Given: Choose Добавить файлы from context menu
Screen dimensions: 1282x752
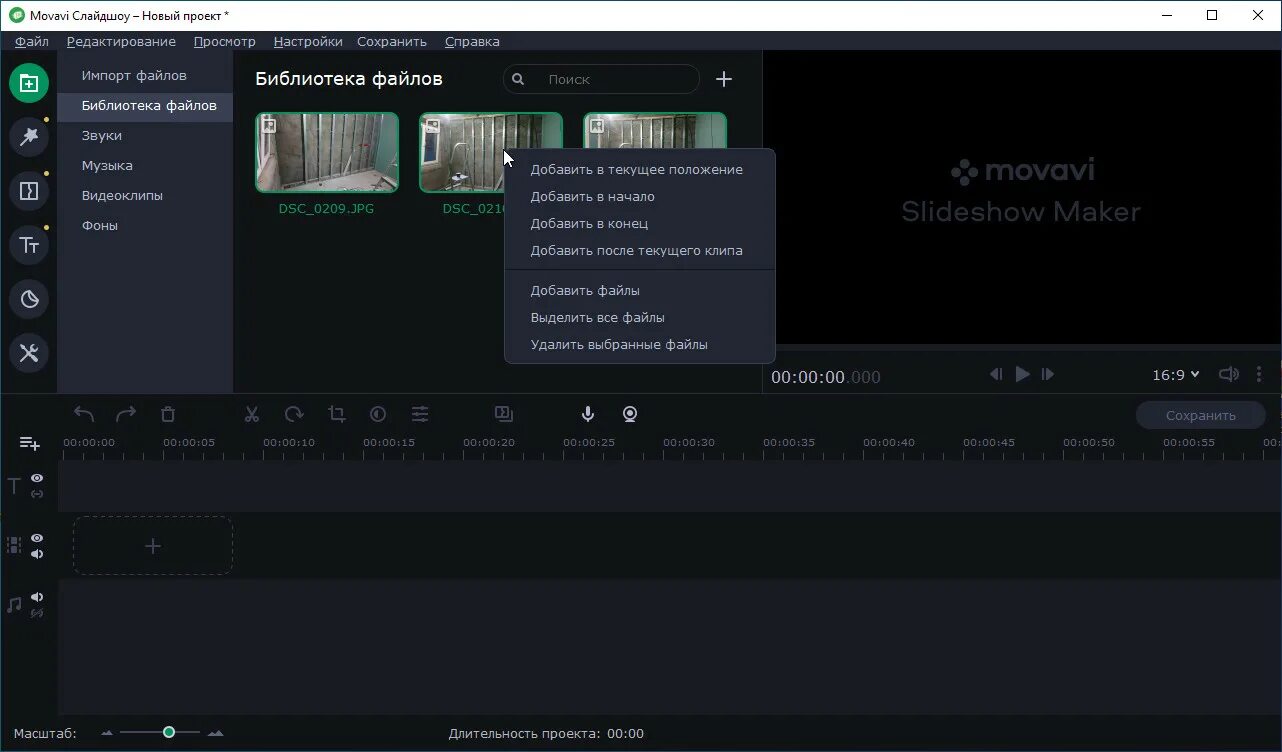Looking at the screenshot, I should click(640, 290).
